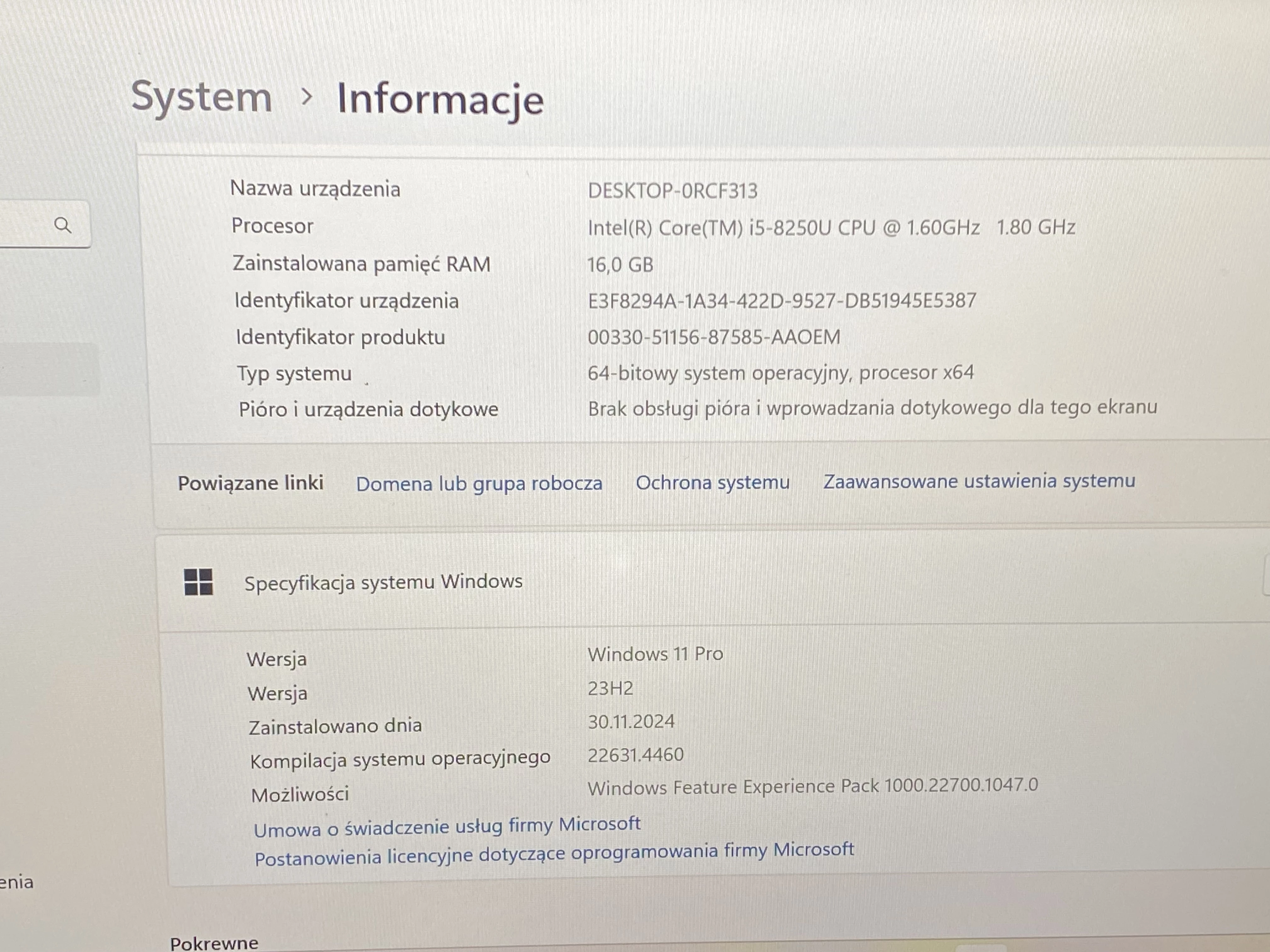Select device name DESKTOP-0RCF313
The image size is (1270, 952).
click(672, 190)
